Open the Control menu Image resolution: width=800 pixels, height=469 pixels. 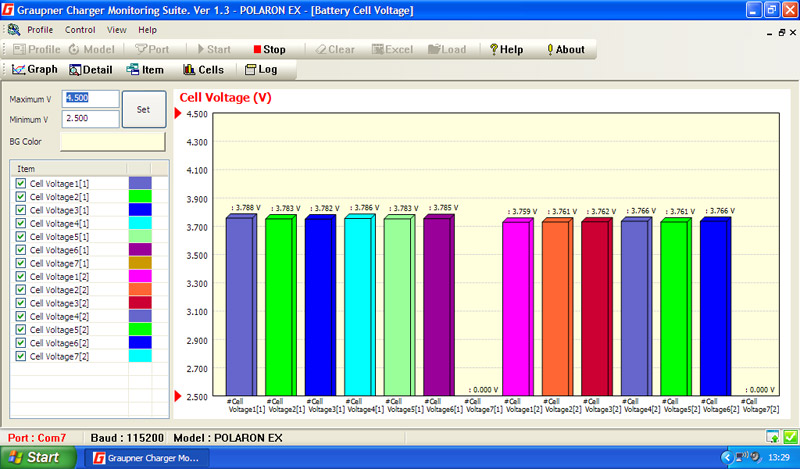tap(80, 30)
